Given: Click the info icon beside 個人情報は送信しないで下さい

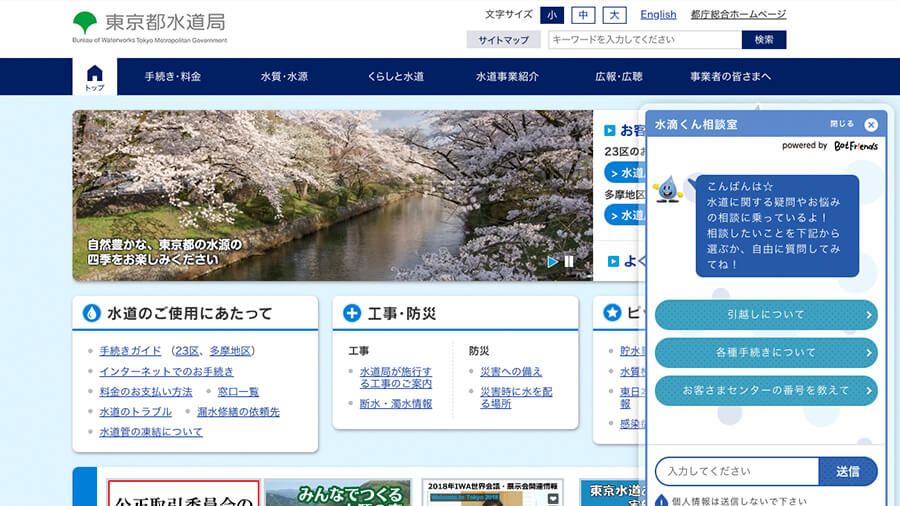Looking at the screenshot, I should coord(661,501).
